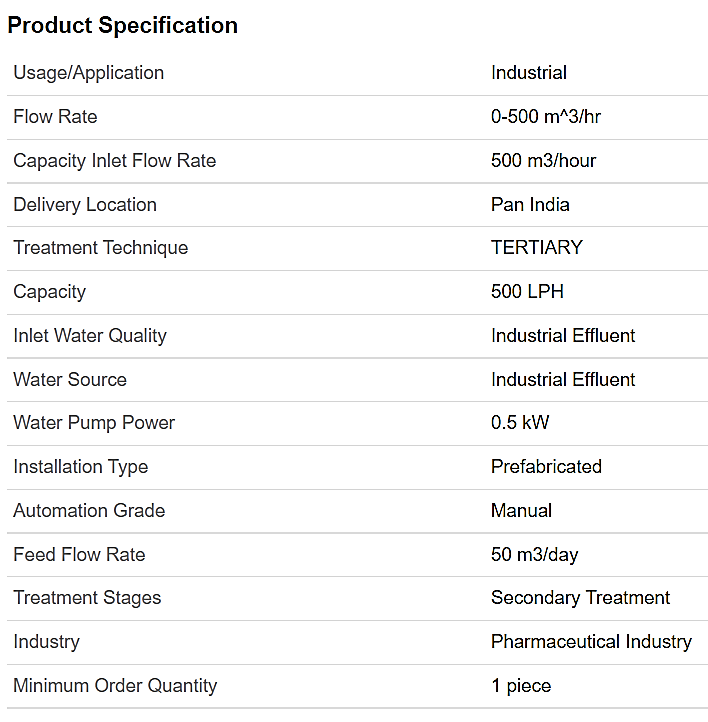Image resolution: width=708 pixels, height=722 pixels.
Task: Click the Inlet Water Quality label
Action: [90, 336]
